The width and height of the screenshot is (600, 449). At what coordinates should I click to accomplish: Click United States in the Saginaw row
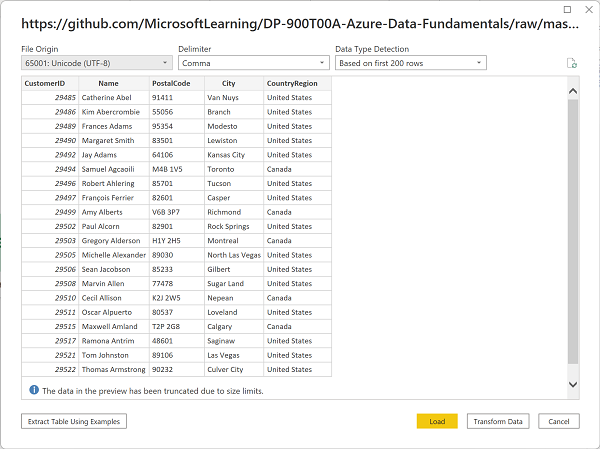(x=297, y=341)
